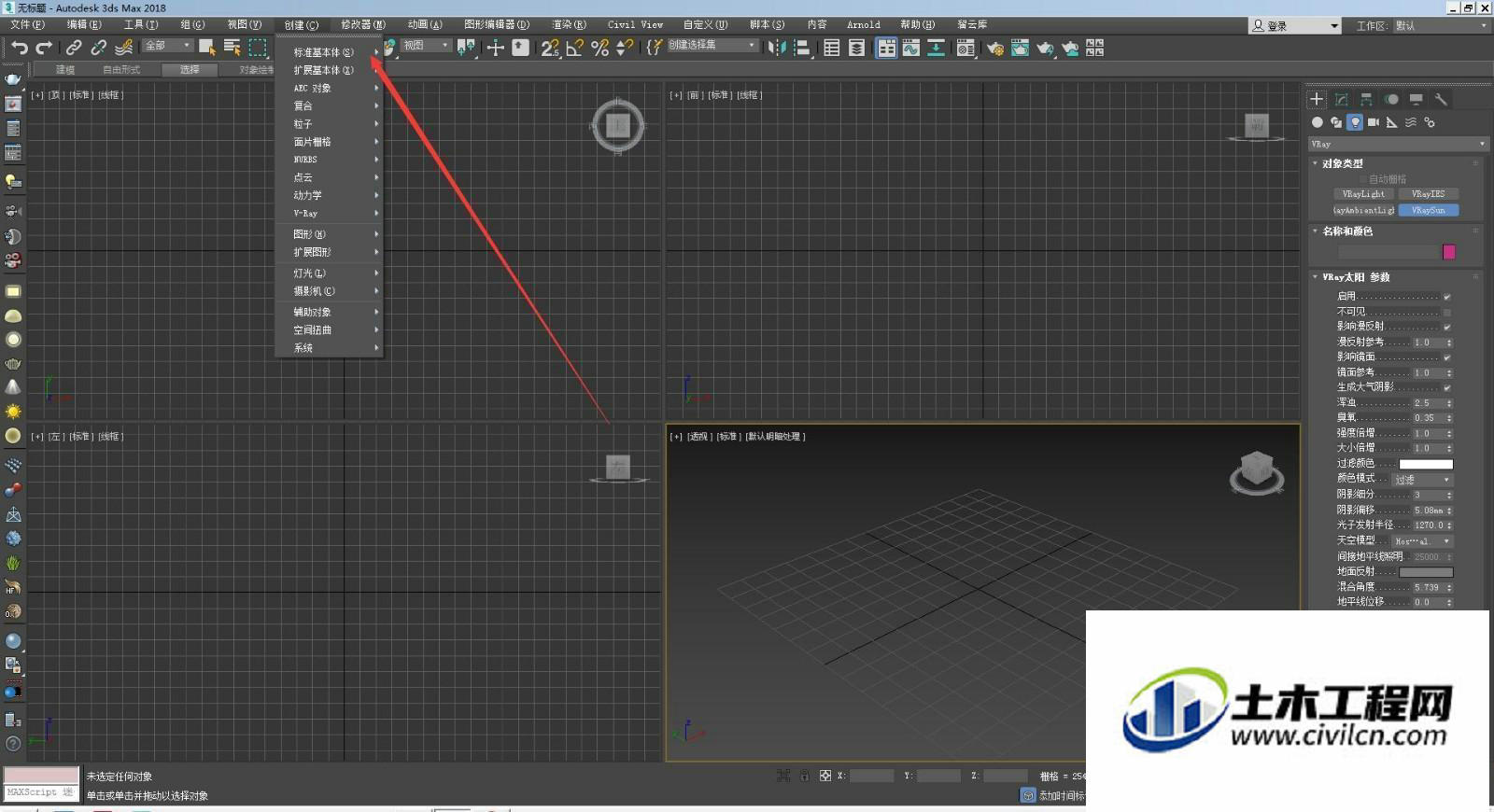Open the 全部 selection filter dropdown
Viewport: 1494px width, 812px height.
tap(167, 46)
